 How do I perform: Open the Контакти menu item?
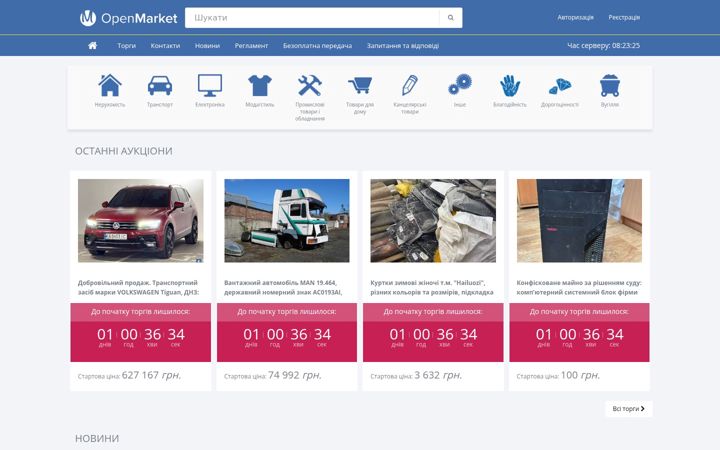165,45
